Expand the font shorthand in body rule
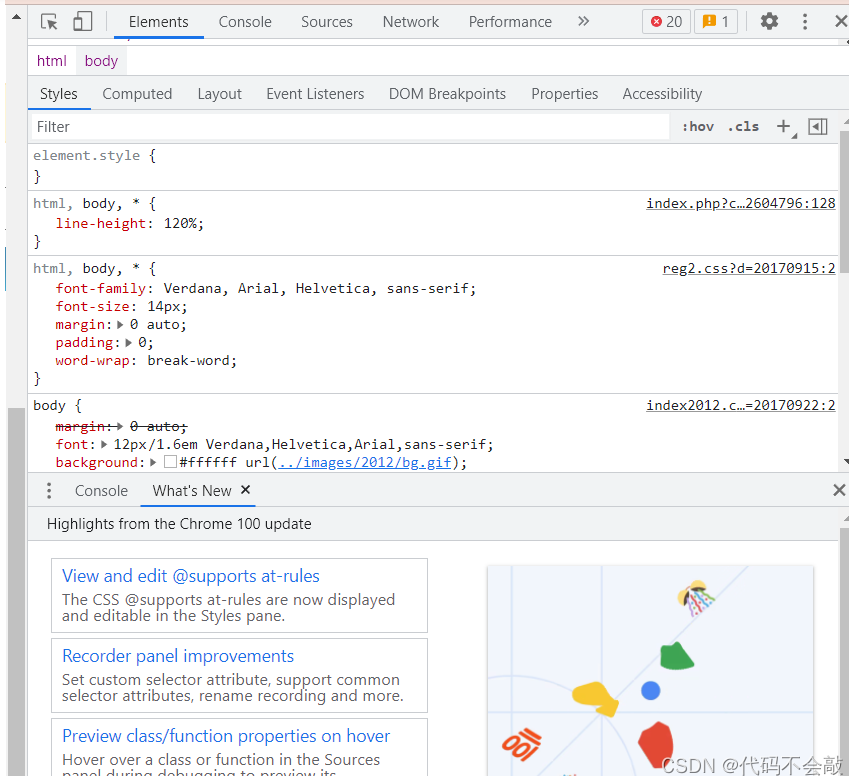849x776 pixels. tap(104, 445)
